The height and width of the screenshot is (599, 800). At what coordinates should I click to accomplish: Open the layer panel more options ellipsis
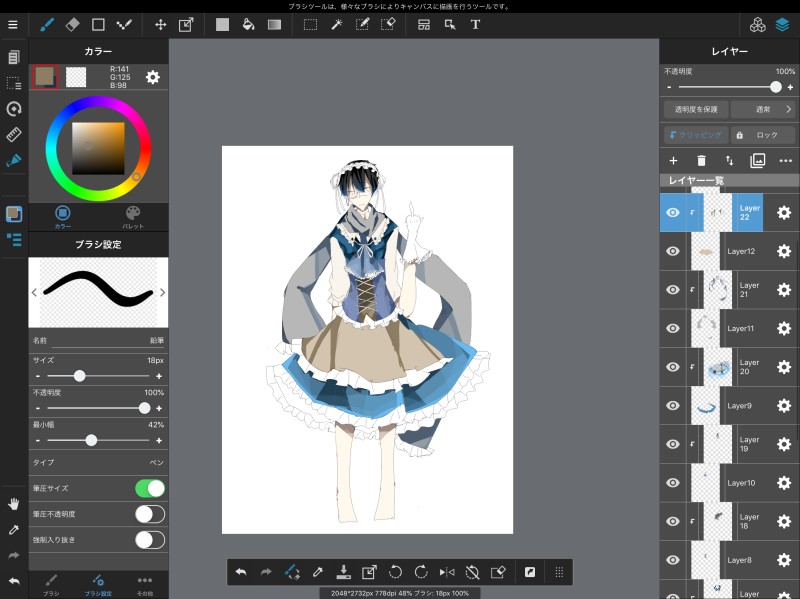pyautogui.click(x=786, y=161)
